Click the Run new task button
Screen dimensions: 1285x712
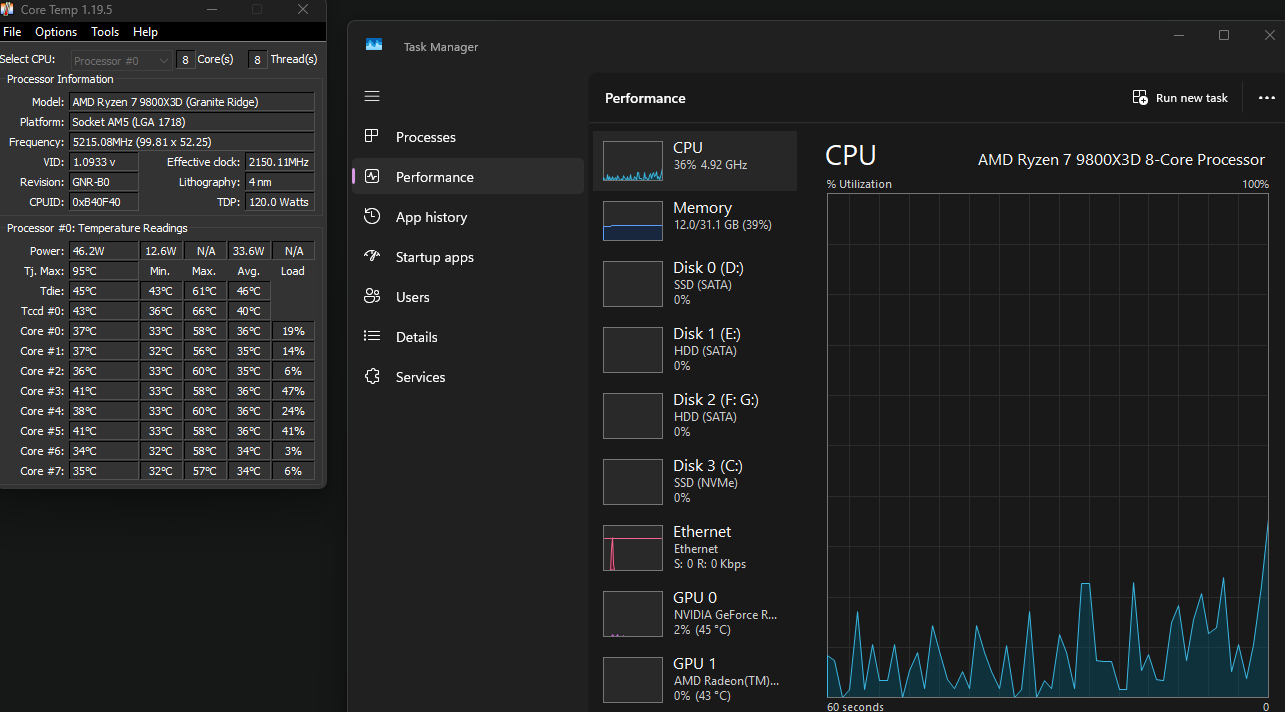coord(1180,98)
